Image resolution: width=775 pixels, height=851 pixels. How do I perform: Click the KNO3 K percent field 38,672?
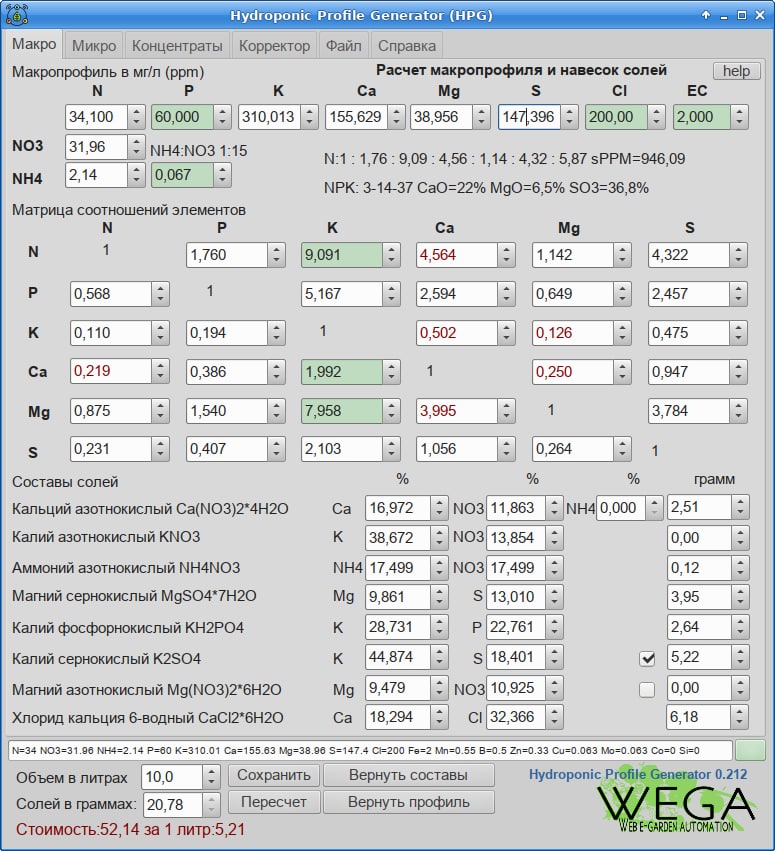pyautogui.click(x=398, y=538)
